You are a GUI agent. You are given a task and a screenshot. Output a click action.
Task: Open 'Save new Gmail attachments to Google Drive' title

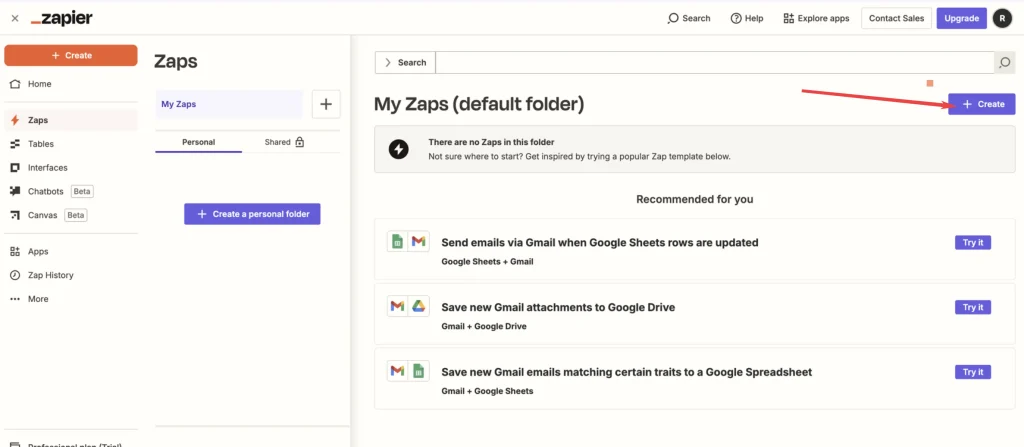tap(558, 307)
